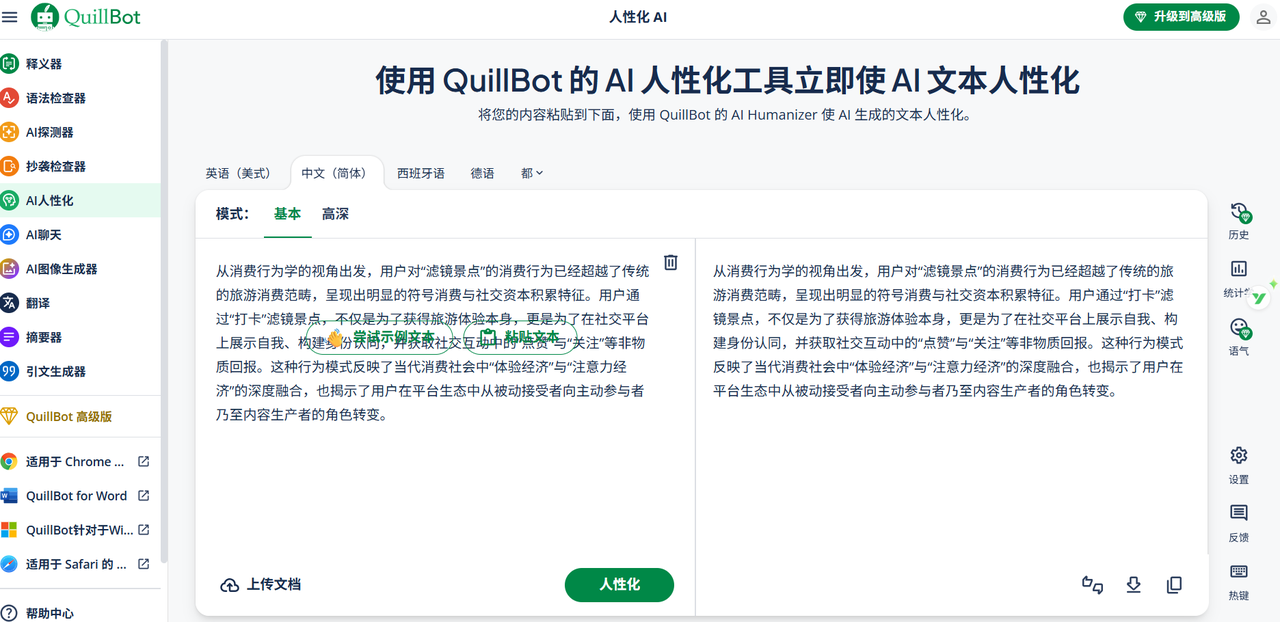Open 设置 settings gear icon

tap(1239, 455)
